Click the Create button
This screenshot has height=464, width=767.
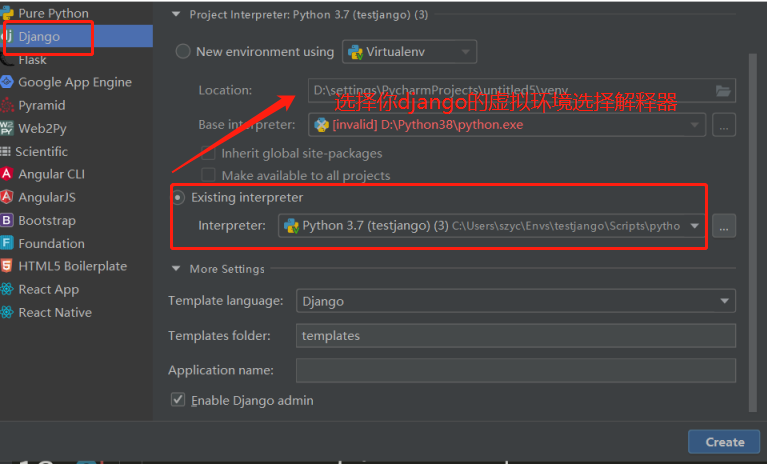pos(725,442)
